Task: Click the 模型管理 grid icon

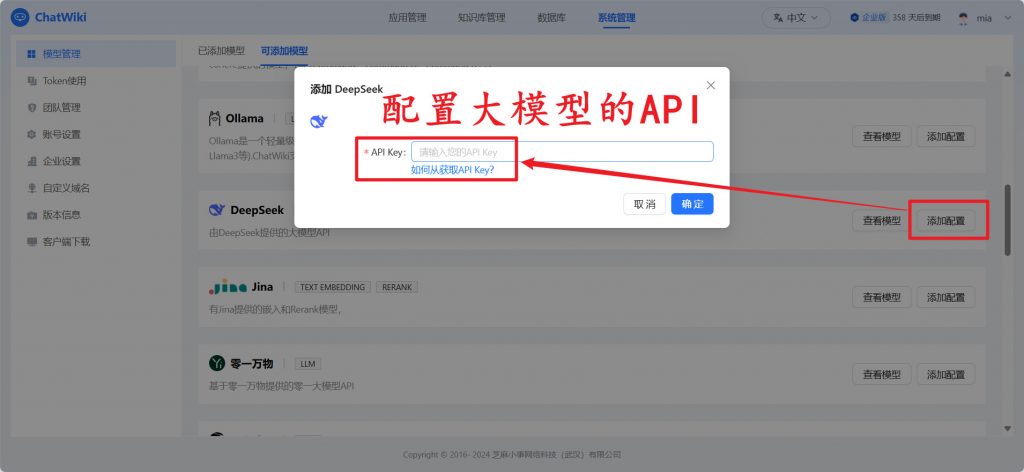Action: click(31, 54)
